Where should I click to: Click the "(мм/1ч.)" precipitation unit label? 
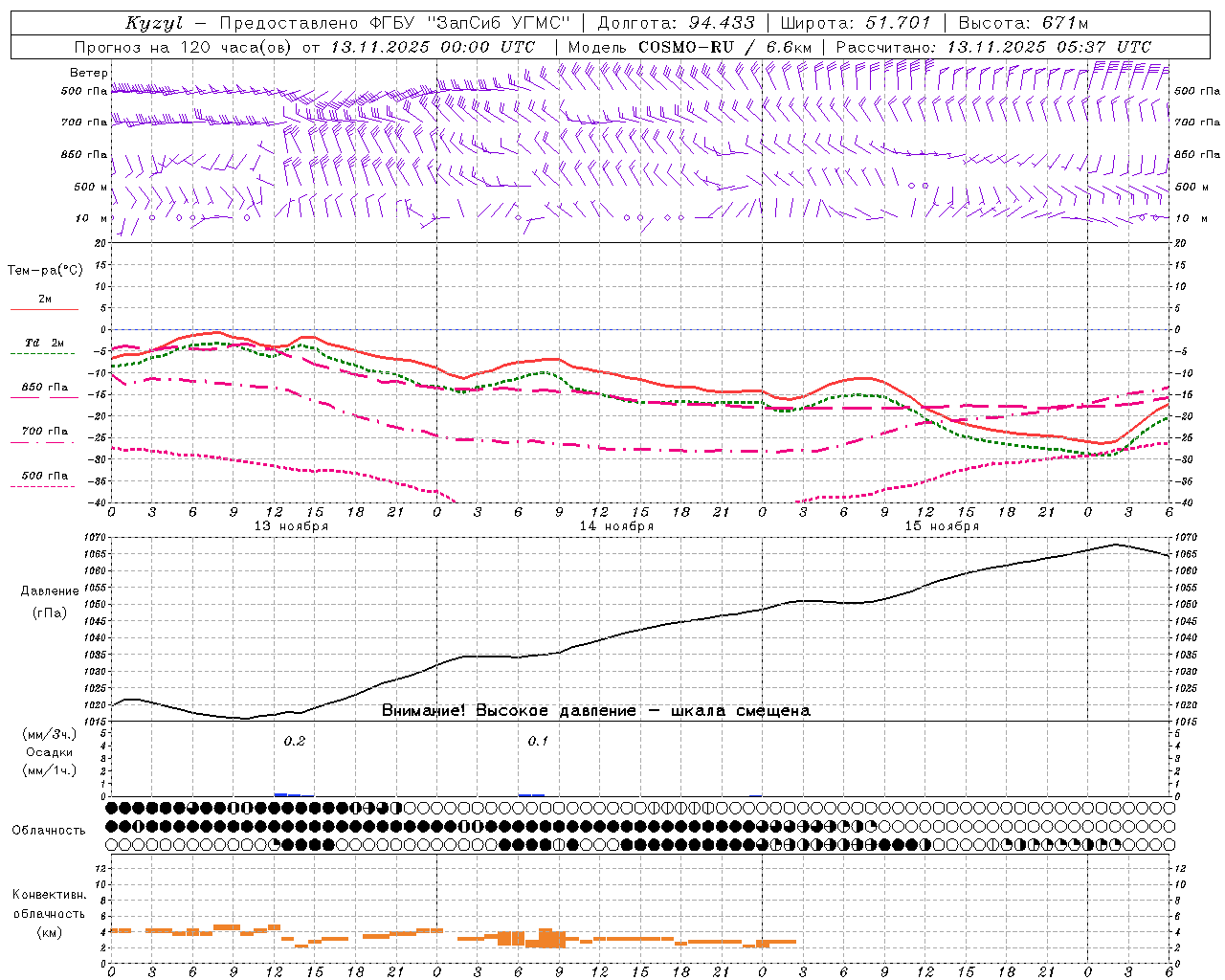tap(49, 770)
